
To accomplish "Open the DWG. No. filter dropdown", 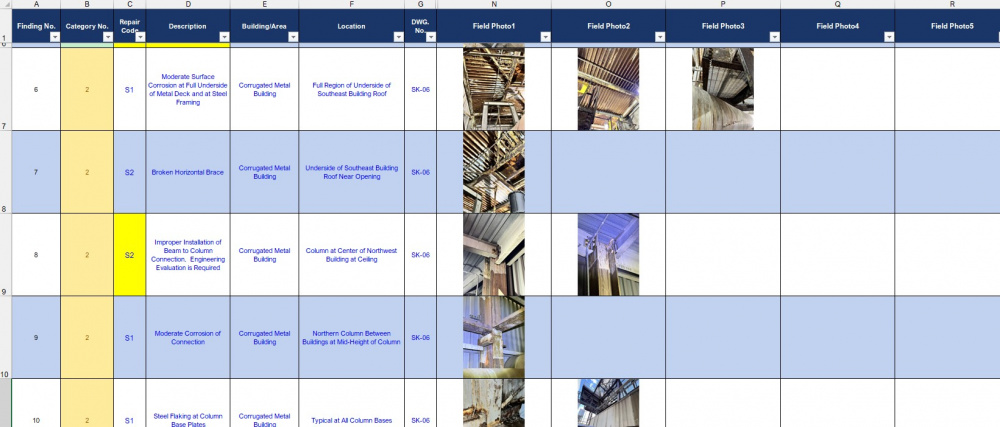I will (431, 38).
